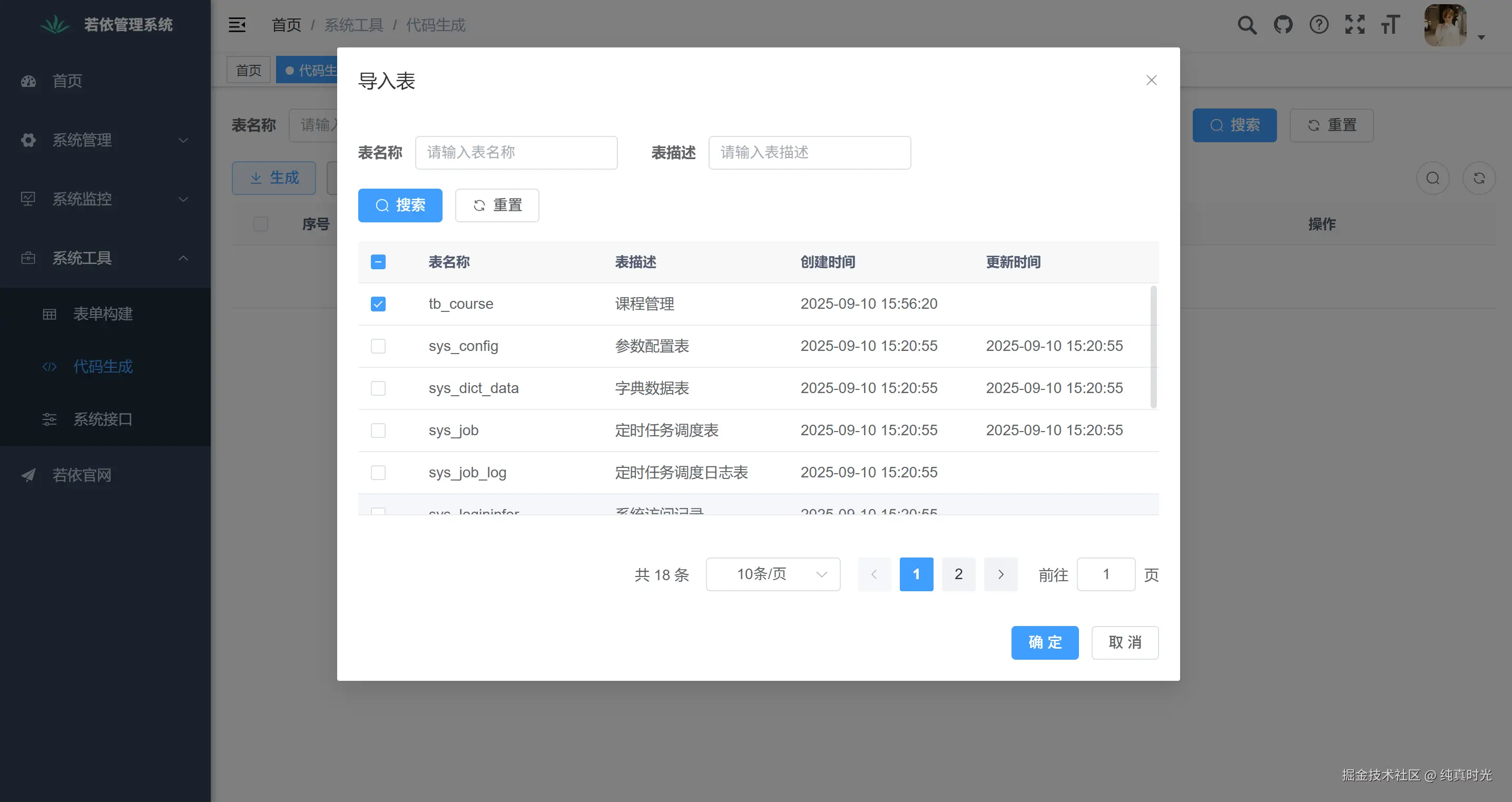The image size is (1512, 802).
Task: Confirm import with 确定 button
Action: 1045,642
